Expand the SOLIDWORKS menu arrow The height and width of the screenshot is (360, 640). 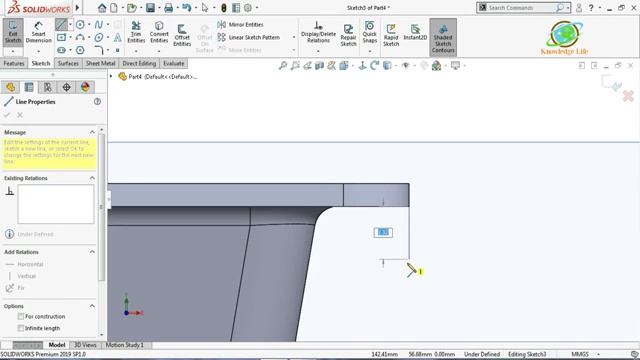click(77, 7)
